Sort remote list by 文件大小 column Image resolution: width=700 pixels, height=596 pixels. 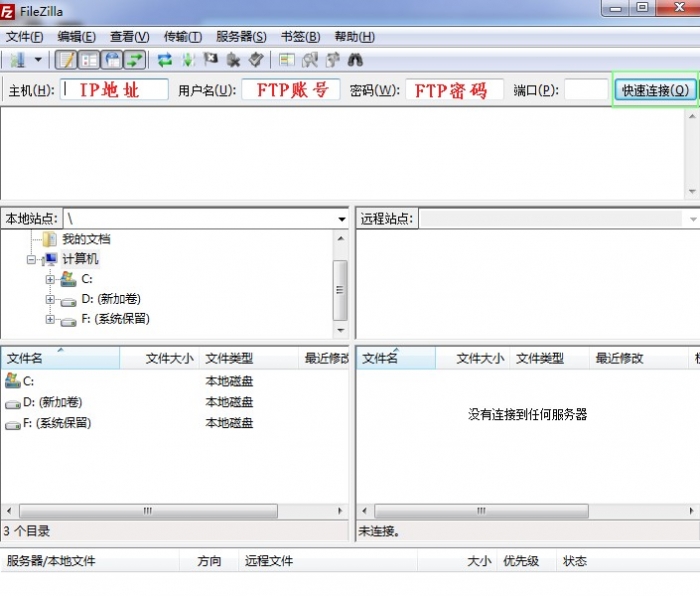[473, 358]
